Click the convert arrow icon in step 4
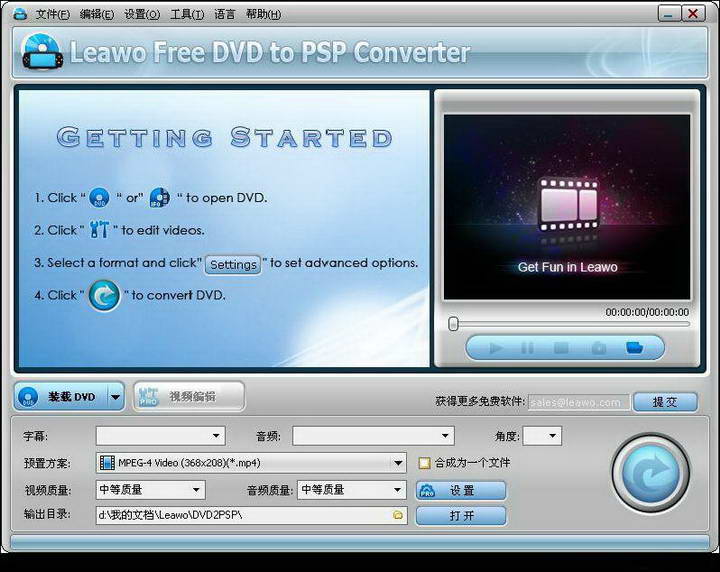The image size is (720, 572). (x=104, y=296)
